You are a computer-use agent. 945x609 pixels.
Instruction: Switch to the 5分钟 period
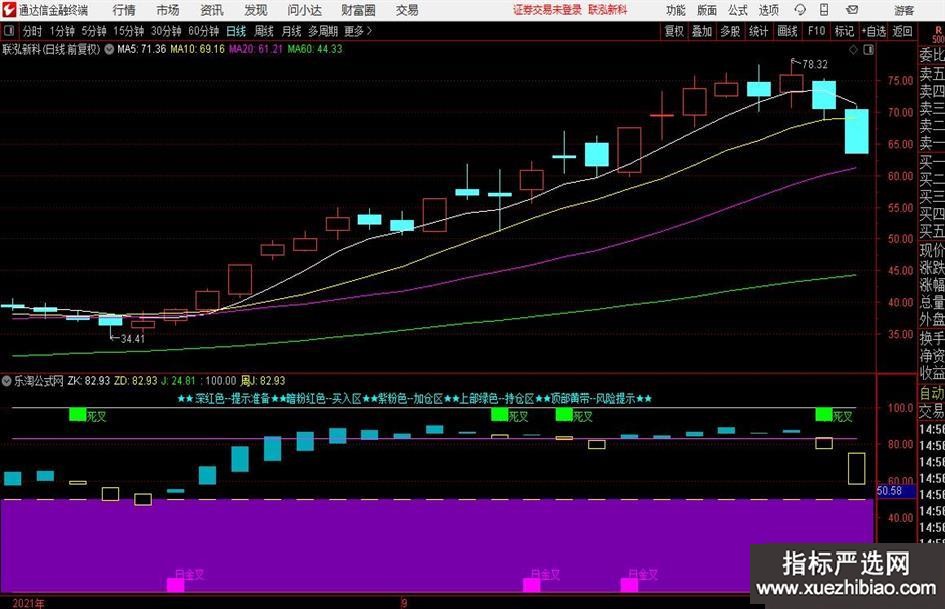[94, 31]
